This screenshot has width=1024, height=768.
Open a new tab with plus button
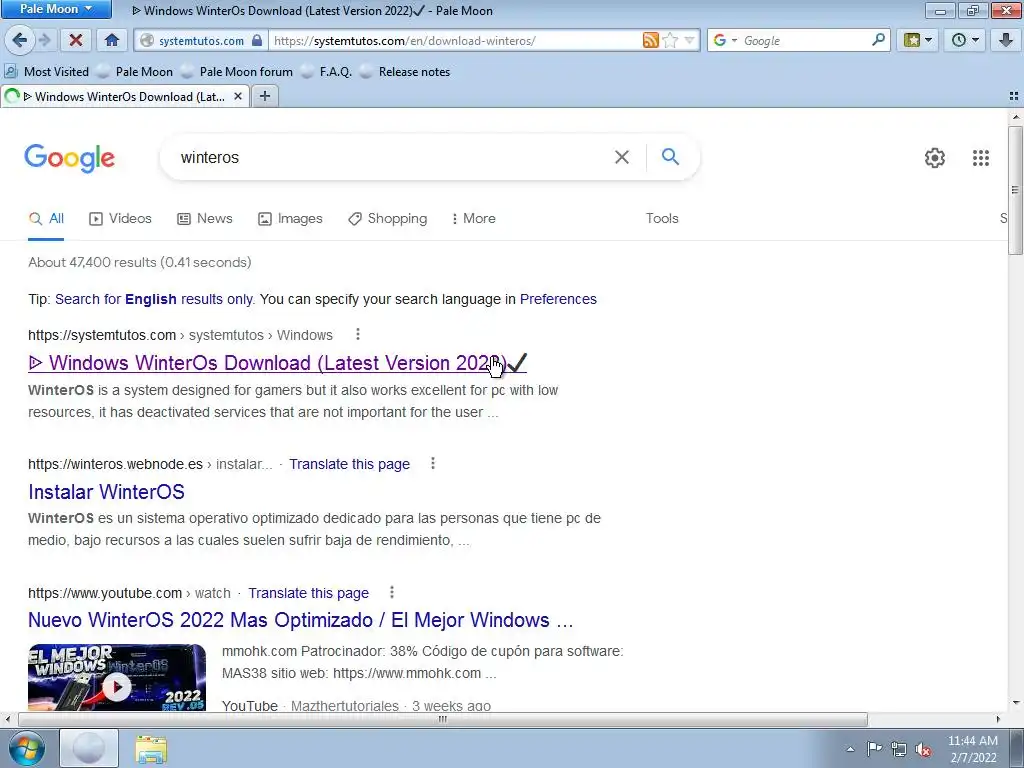coord(264,97)
